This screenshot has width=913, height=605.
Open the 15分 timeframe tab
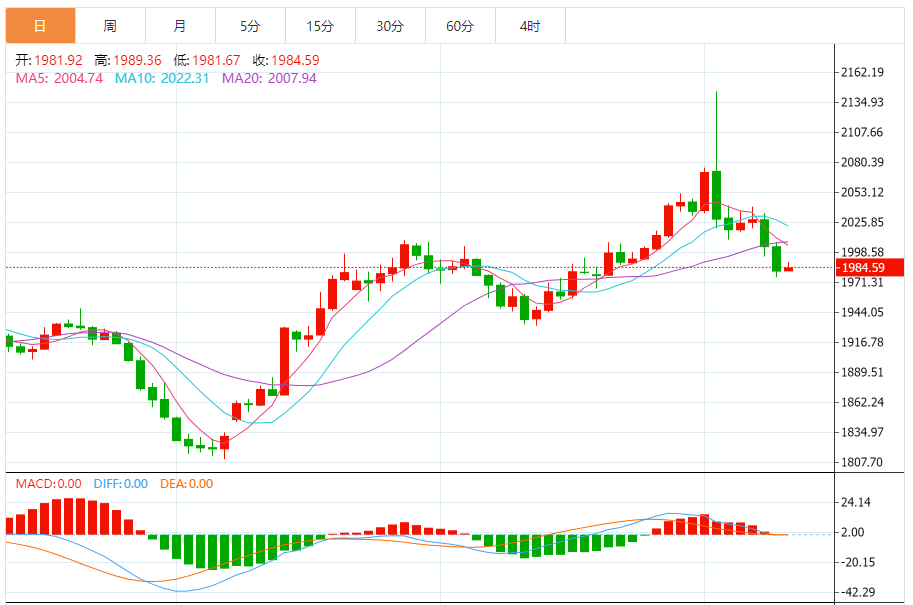click(320, 26)
